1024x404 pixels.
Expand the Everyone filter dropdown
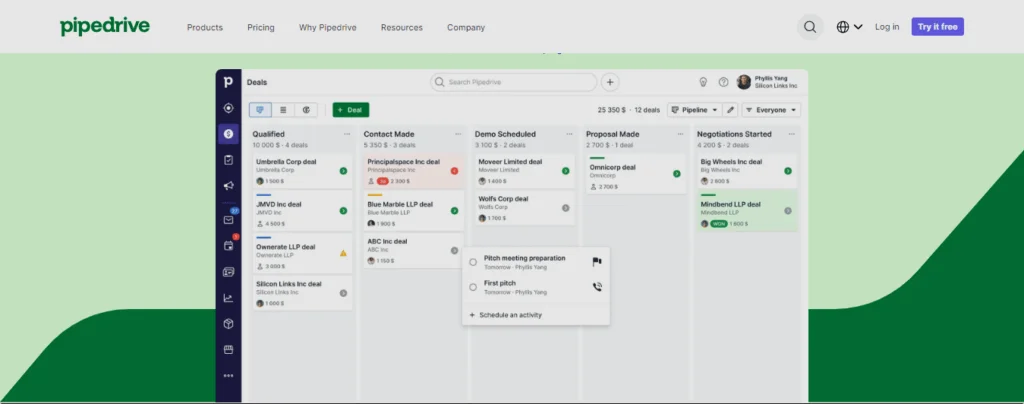point(770,110)
